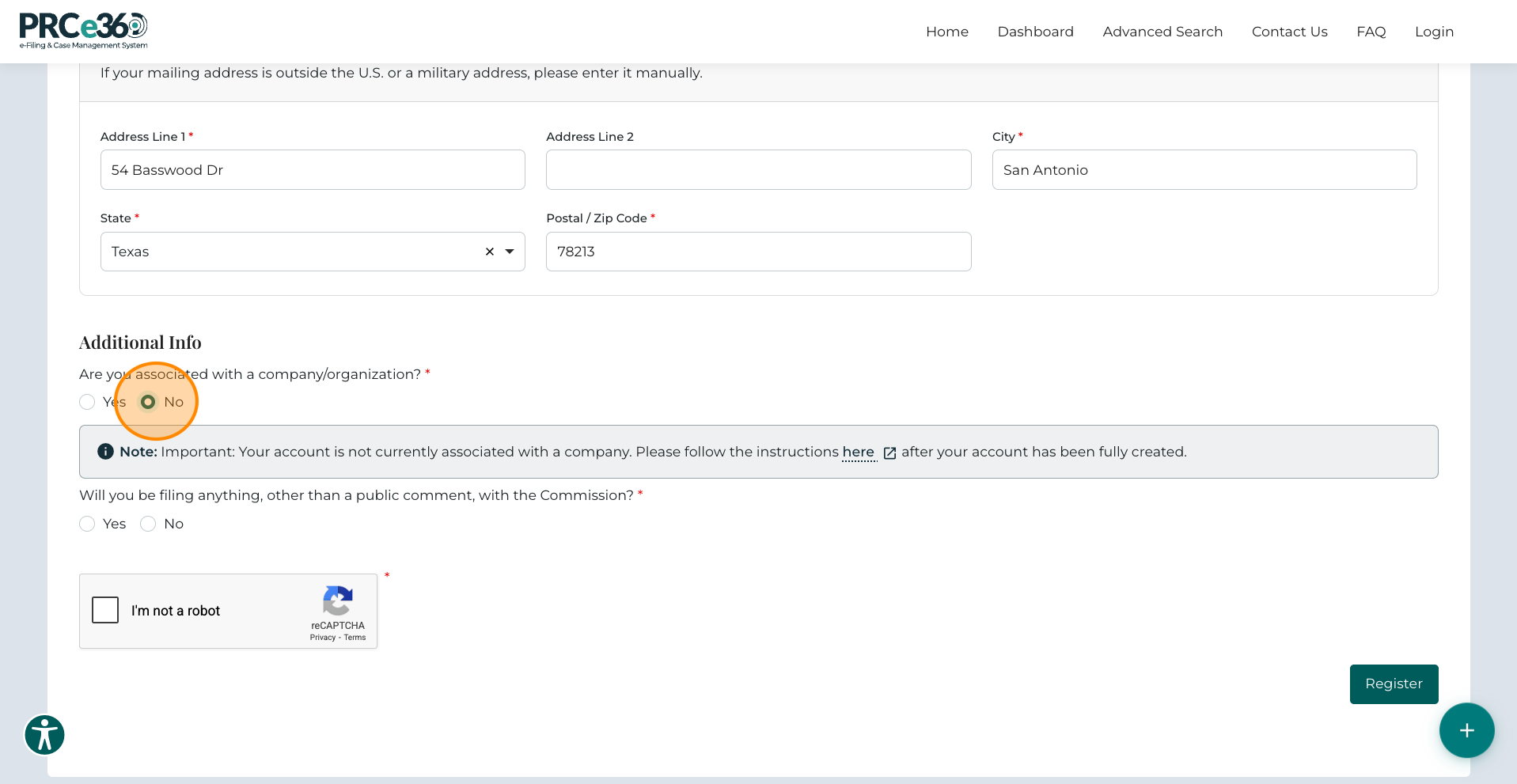Open the 'here' instructions link

click(859, 452)
